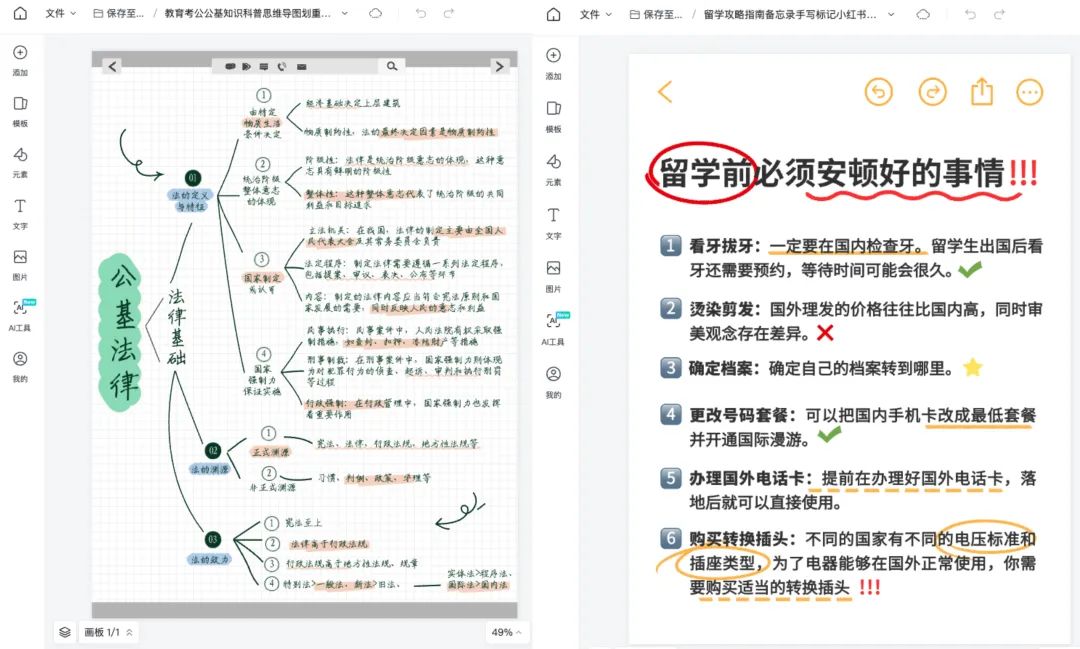Redo in the left window toolbar
This screenshot has width=1080, height=649.
pos(448,13)
